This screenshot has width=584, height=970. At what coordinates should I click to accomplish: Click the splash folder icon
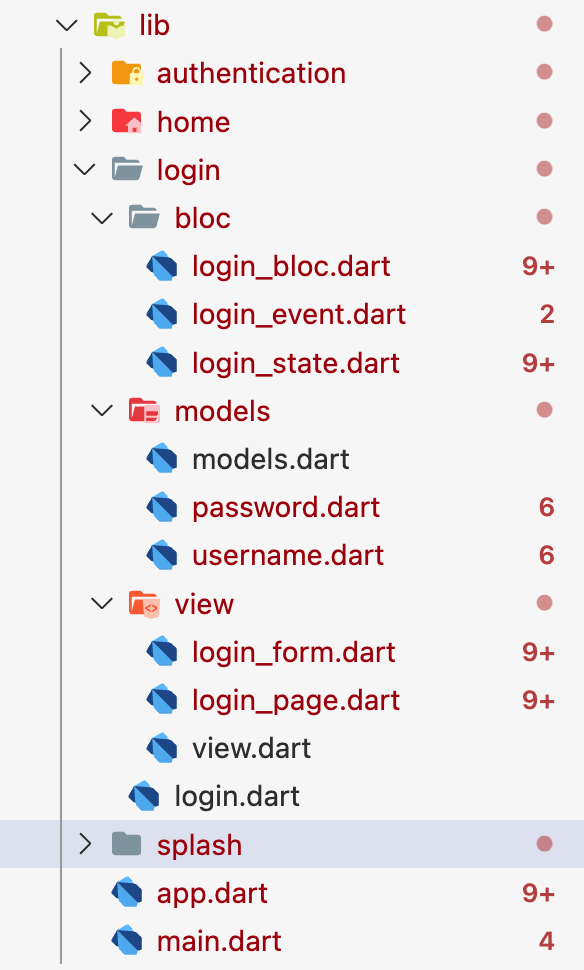click(127, 844)
